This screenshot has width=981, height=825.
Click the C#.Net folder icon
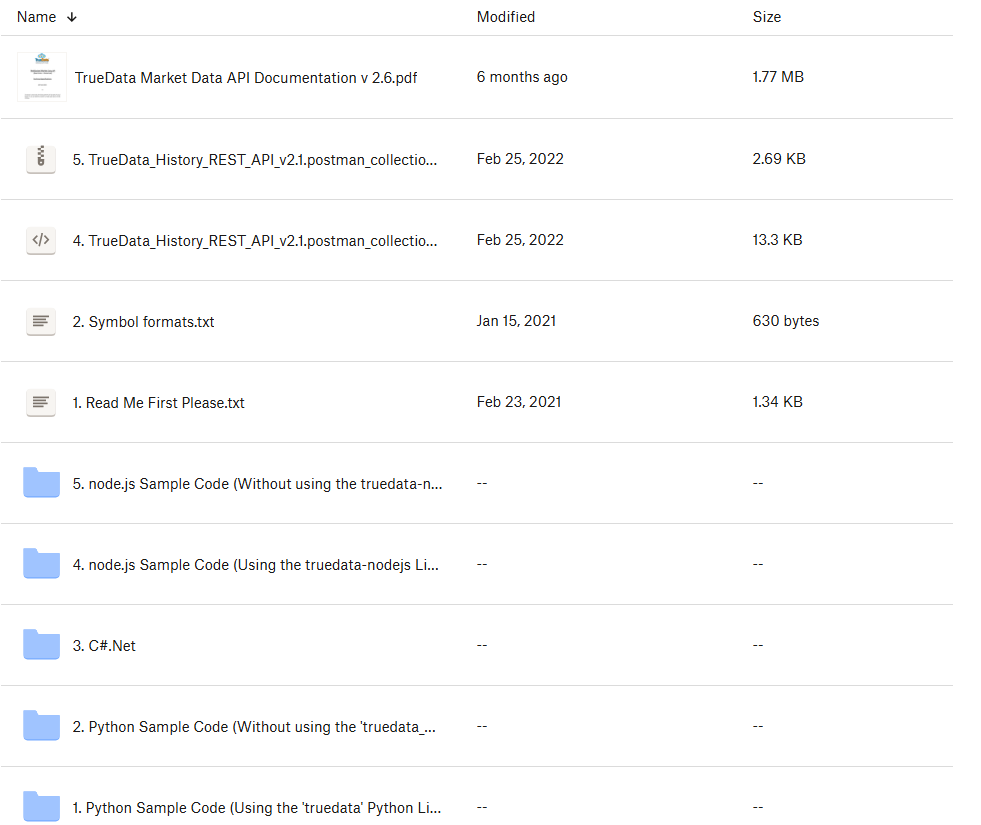coord(42,645)
